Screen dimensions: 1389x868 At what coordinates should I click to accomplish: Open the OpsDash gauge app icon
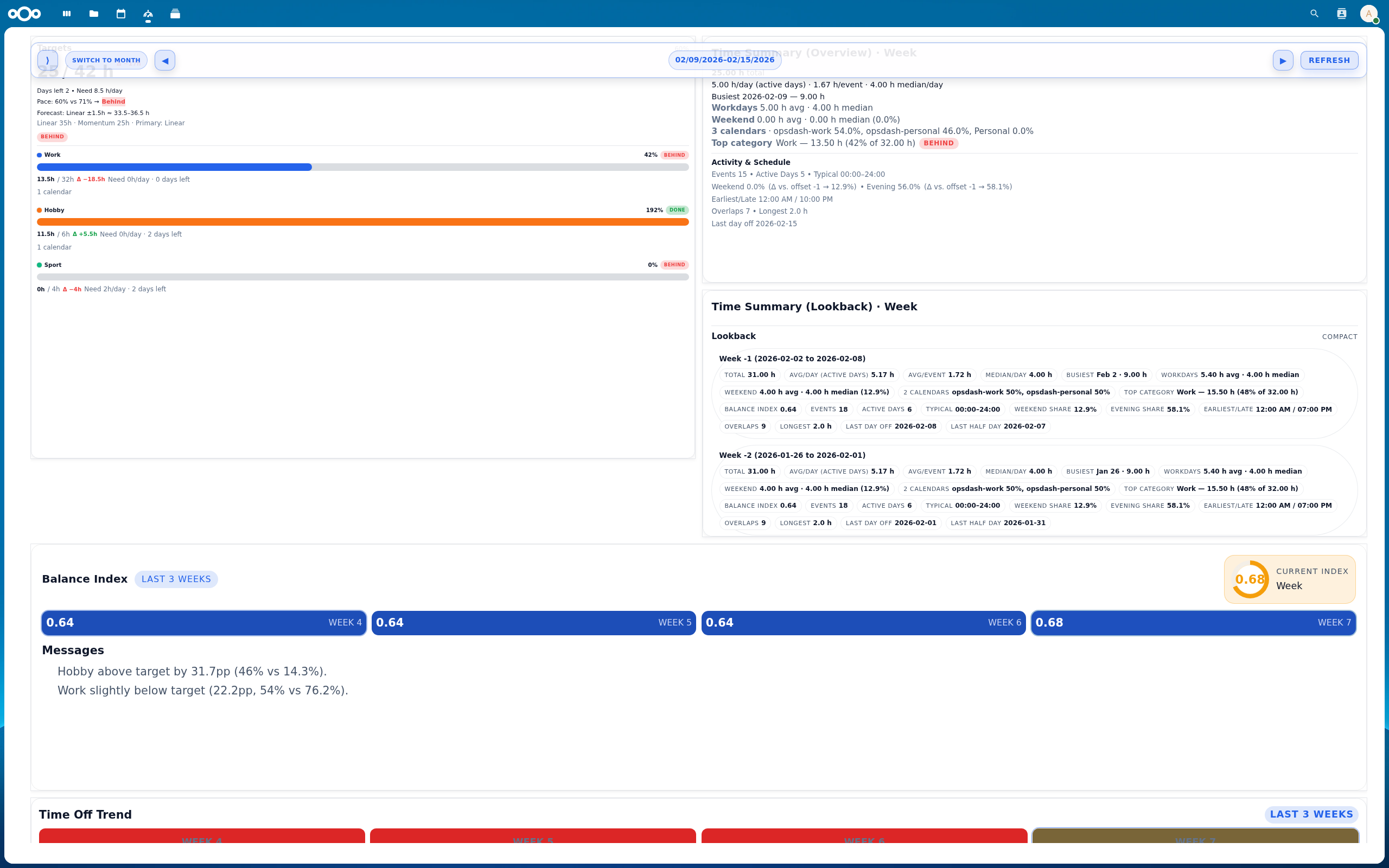point(148,13)
